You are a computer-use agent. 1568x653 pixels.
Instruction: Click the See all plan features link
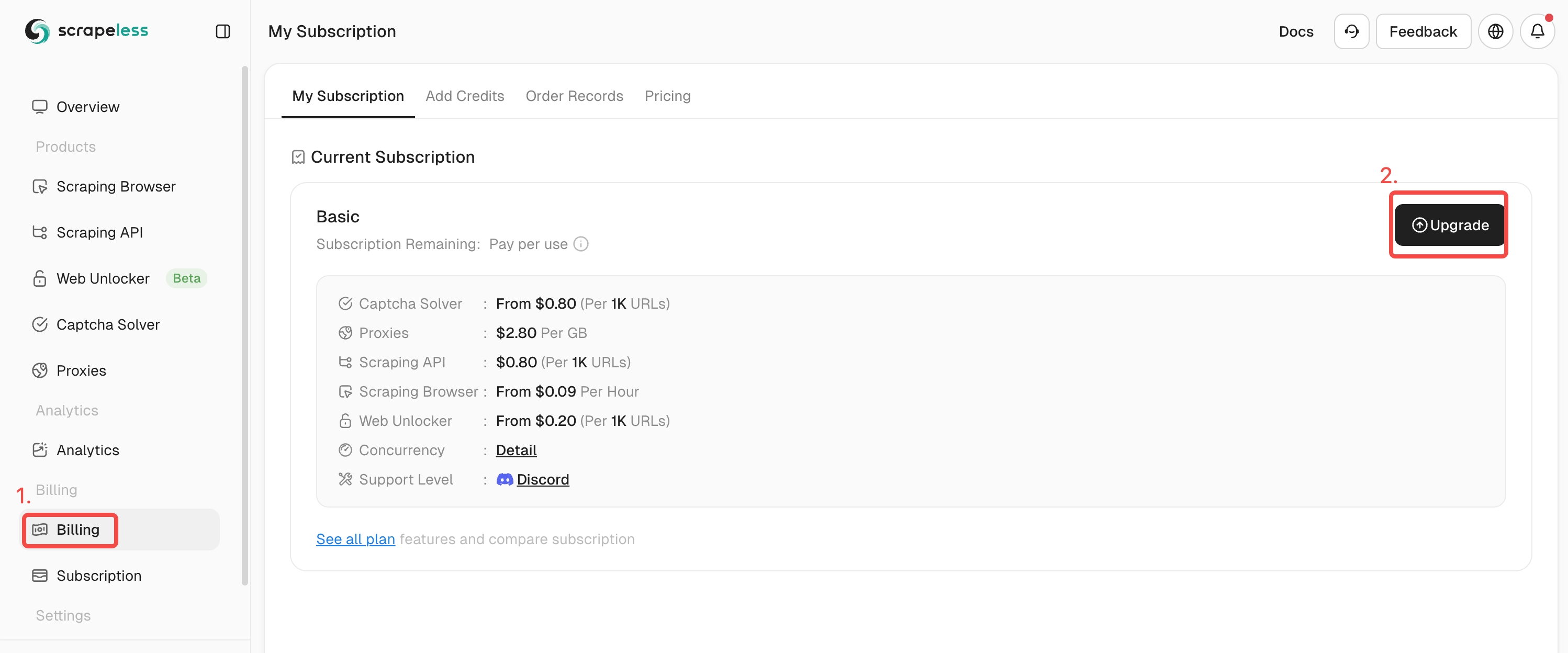pyautogui.click(x=355, y=539)
